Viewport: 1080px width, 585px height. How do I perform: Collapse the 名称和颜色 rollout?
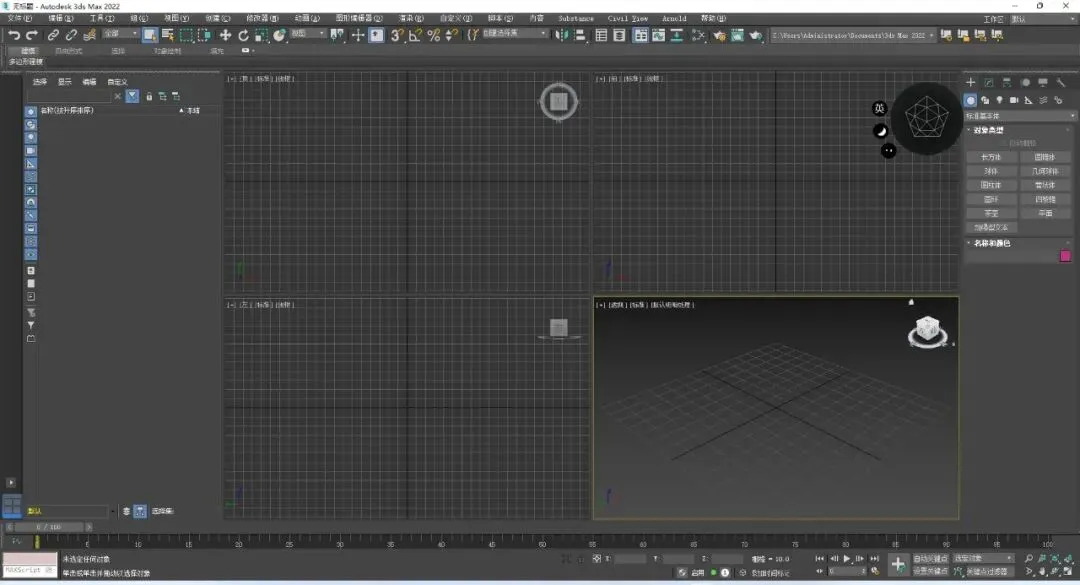pyautogui.click(x=992, y=243)
